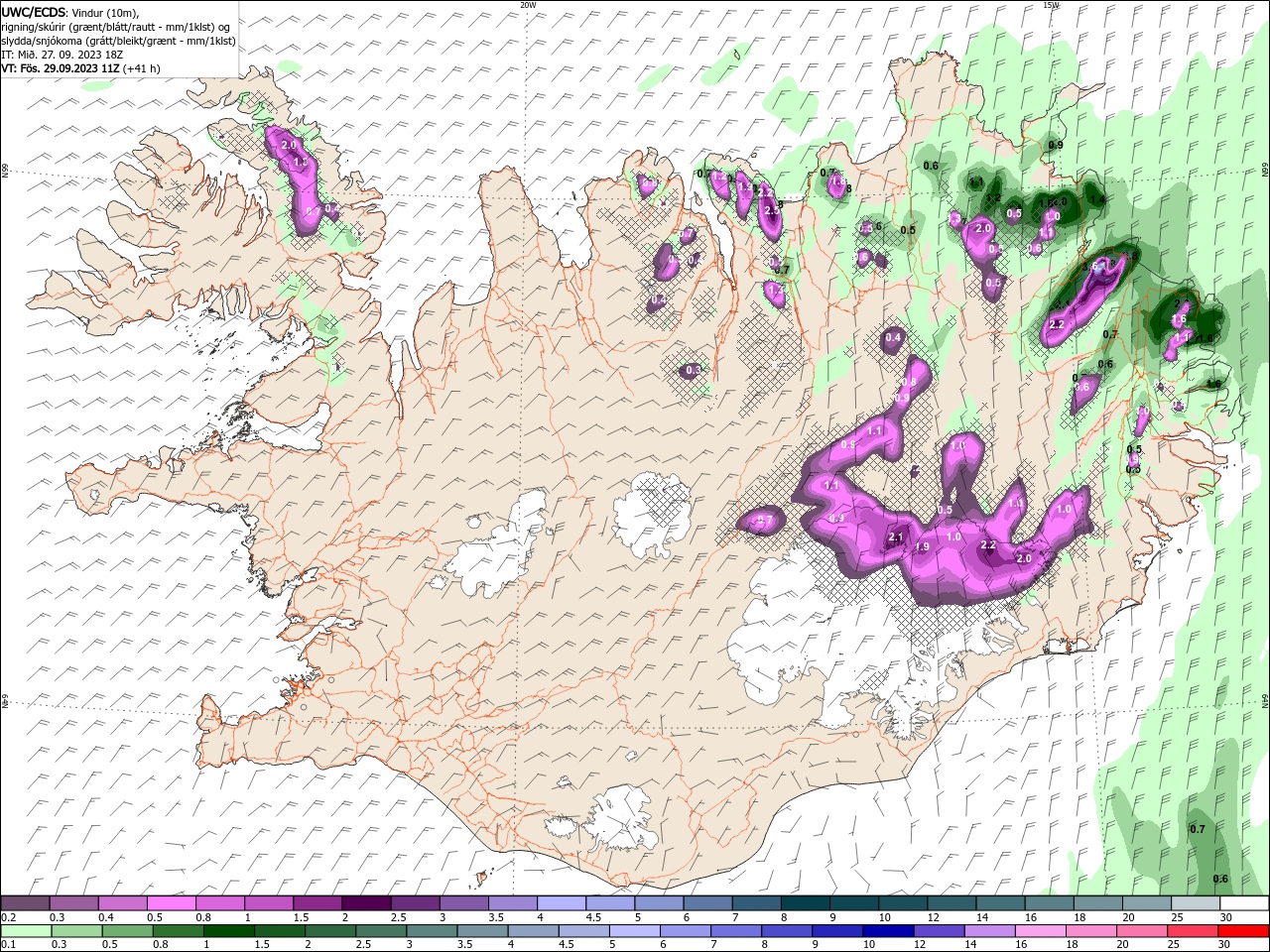Click the upper scale swatch between 0.2 and 0.3
Viewport: 1270px width, 952px height.
25,903
